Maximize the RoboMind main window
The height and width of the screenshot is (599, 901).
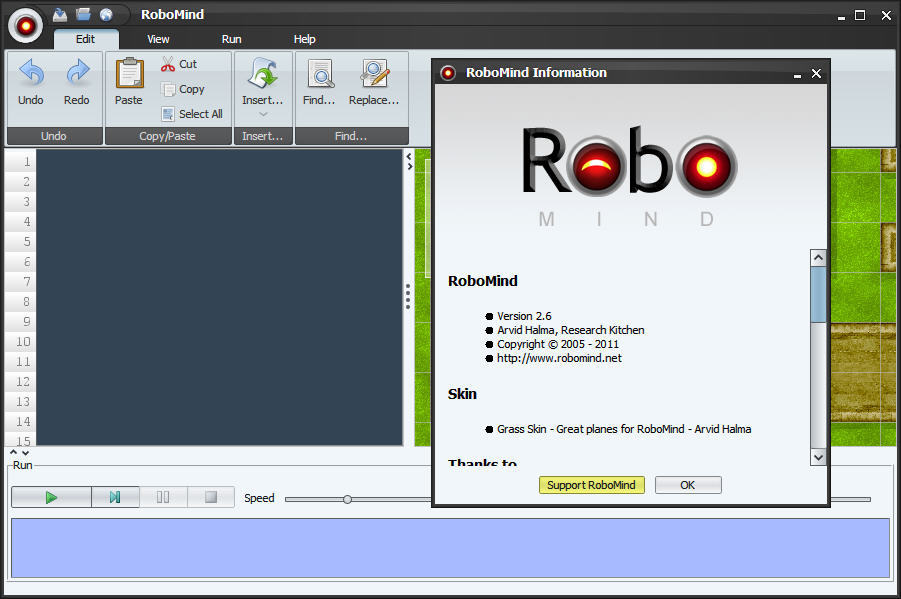860,16
